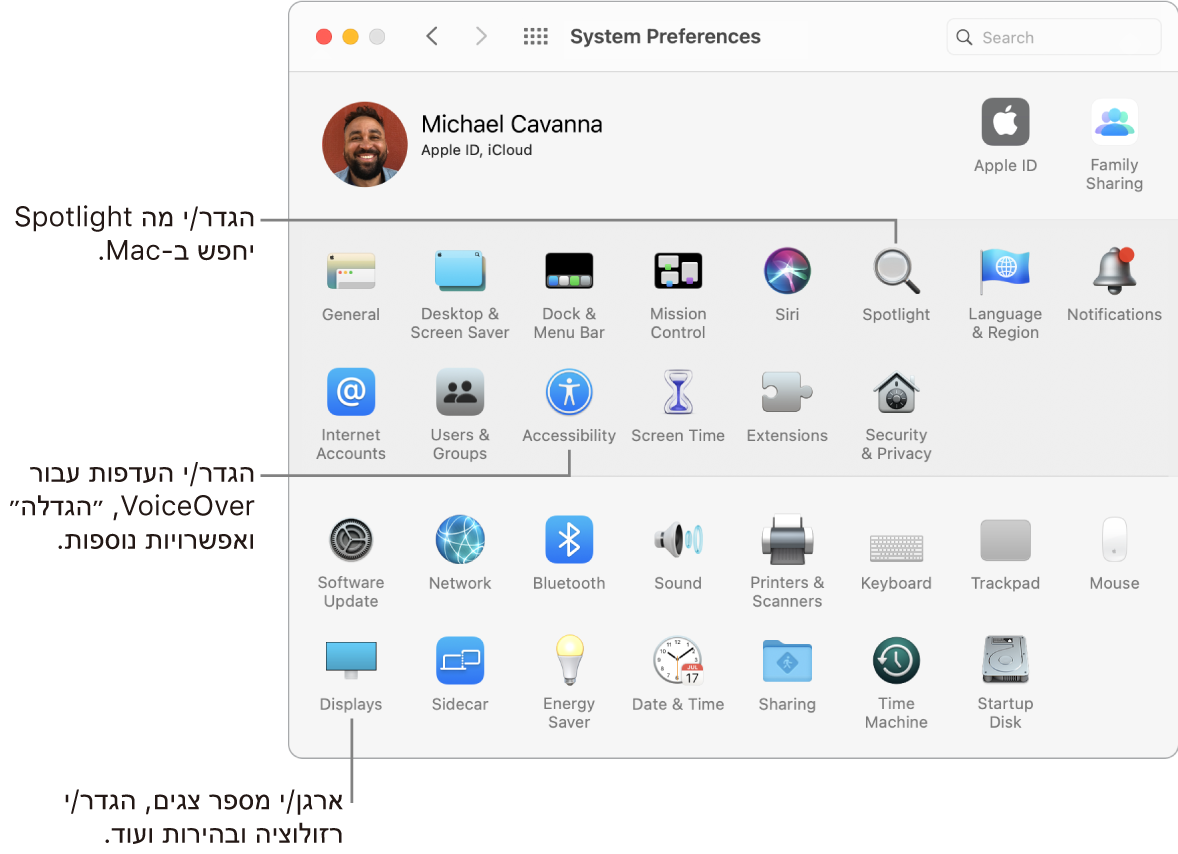The height and width of the screenshot is (854, 1178).
Task: Open Mouse preferences
Action: click(x=1114, y=540)
